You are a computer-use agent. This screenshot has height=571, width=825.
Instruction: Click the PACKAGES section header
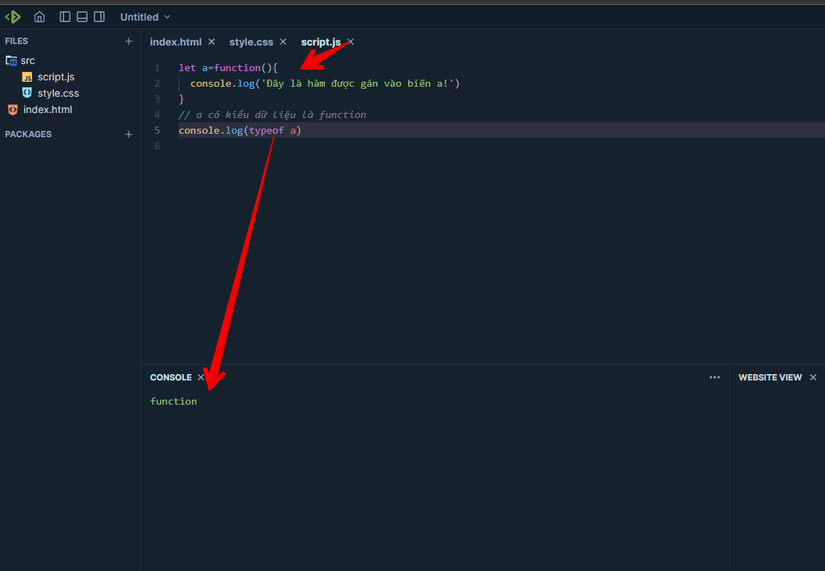[28, 134]
